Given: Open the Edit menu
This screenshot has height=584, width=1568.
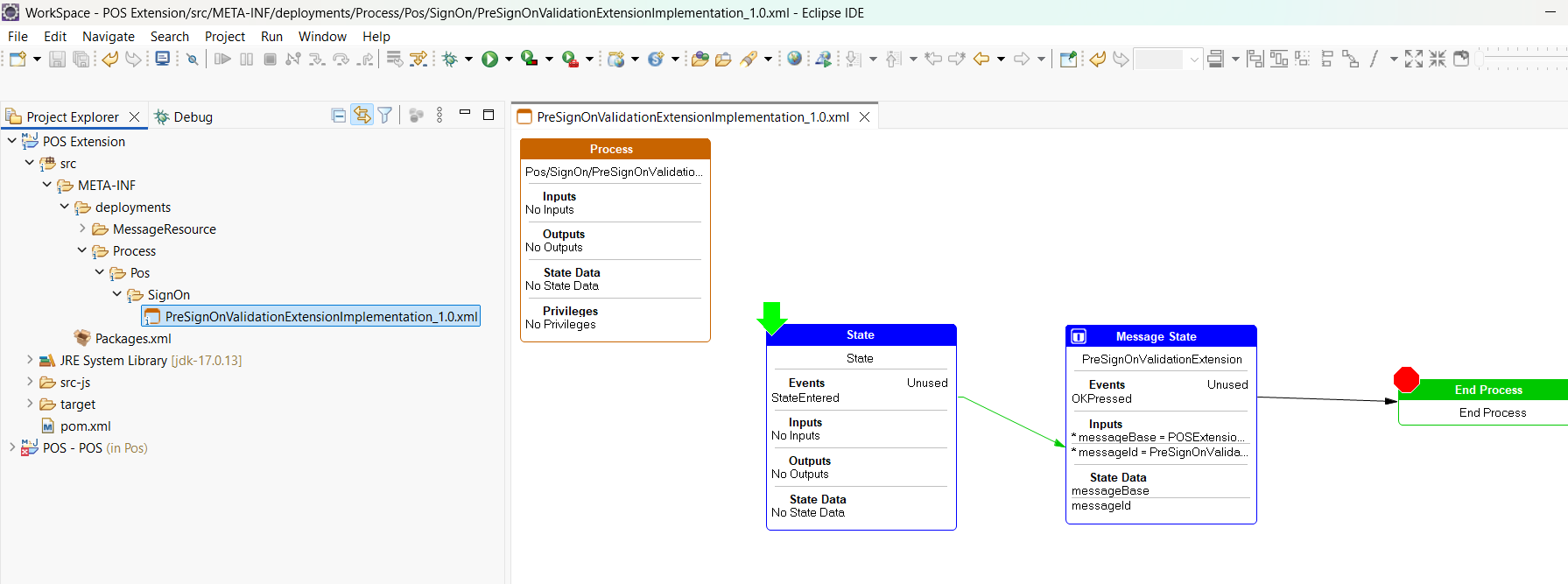Looking at the screenshot, I should (55, 37).
